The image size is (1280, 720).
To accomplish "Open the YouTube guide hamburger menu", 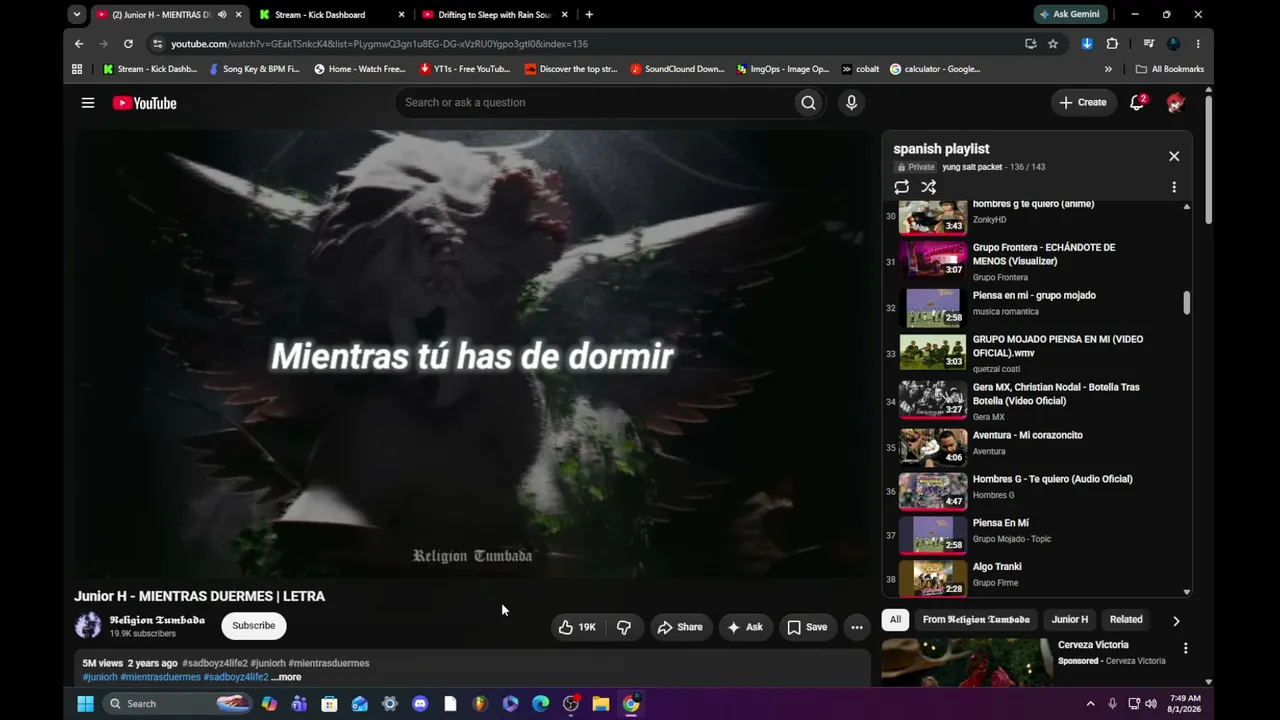I will [88, 103].
